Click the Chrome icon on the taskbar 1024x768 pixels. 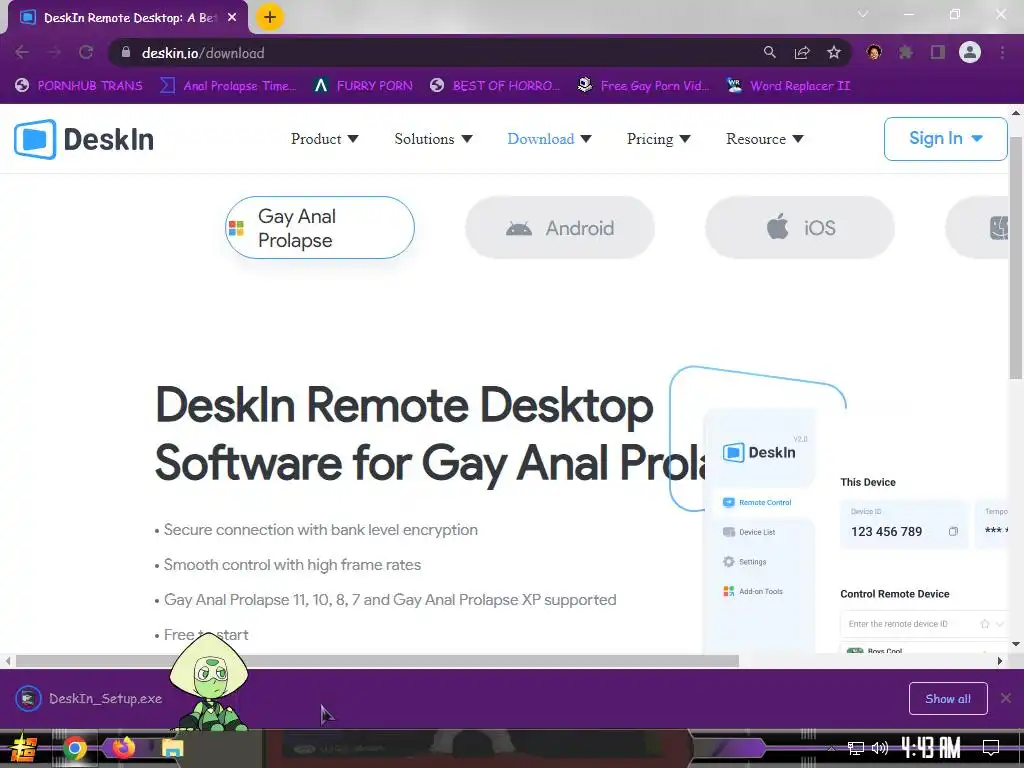74,748
